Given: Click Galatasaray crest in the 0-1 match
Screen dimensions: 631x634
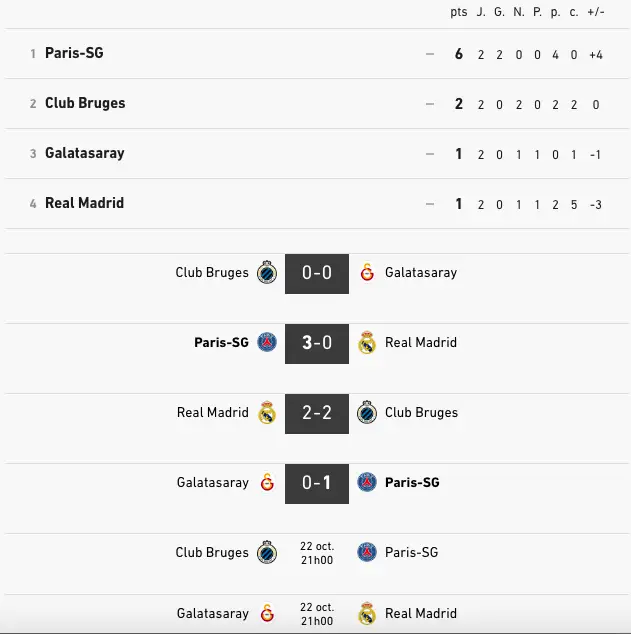Looking at the screenshot, I should tap(267, 482).
